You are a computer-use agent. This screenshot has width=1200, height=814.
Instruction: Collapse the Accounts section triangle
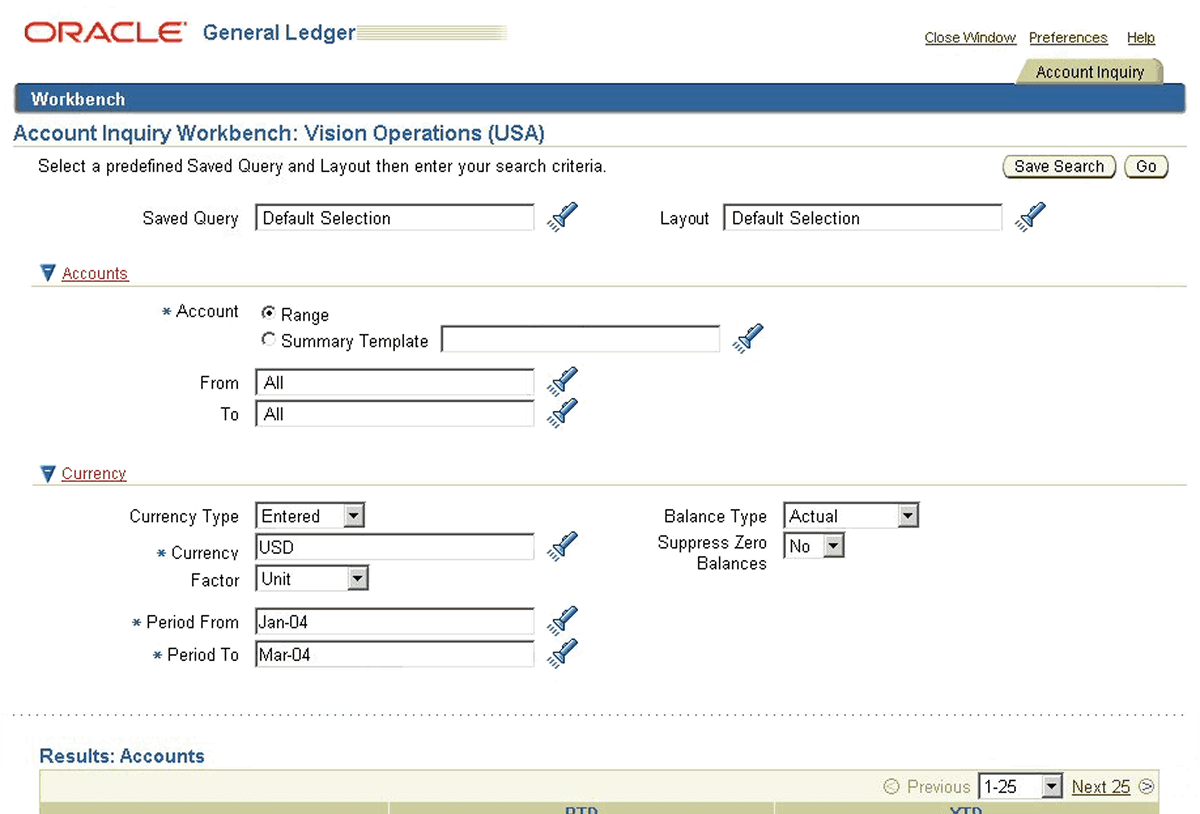tap(47, 272)
